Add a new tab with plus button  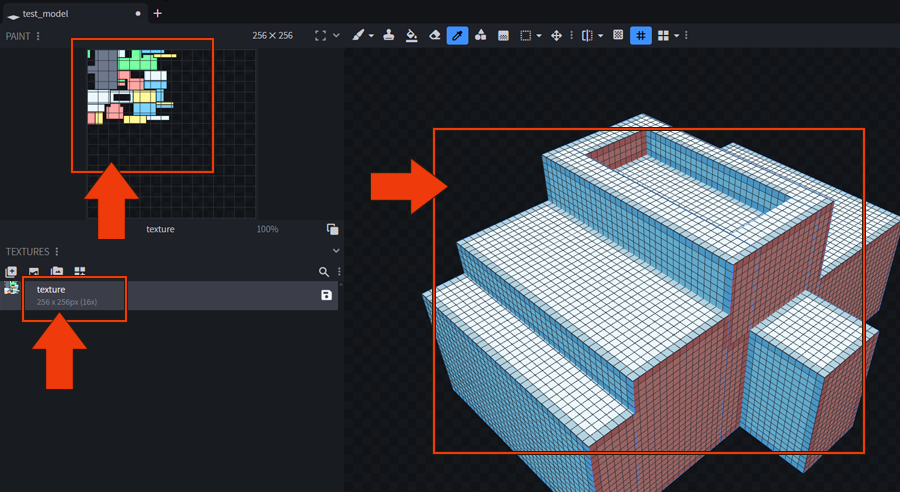click(x=157, y=13)
